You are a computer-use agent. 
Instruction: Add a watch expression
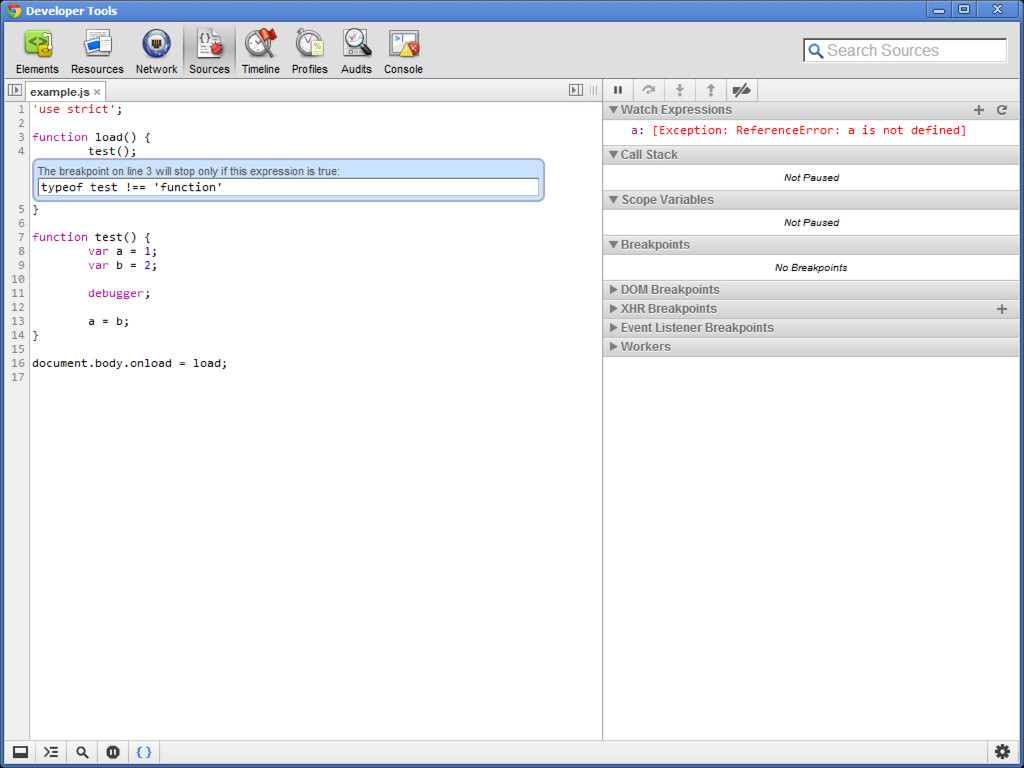coord(978,110)
